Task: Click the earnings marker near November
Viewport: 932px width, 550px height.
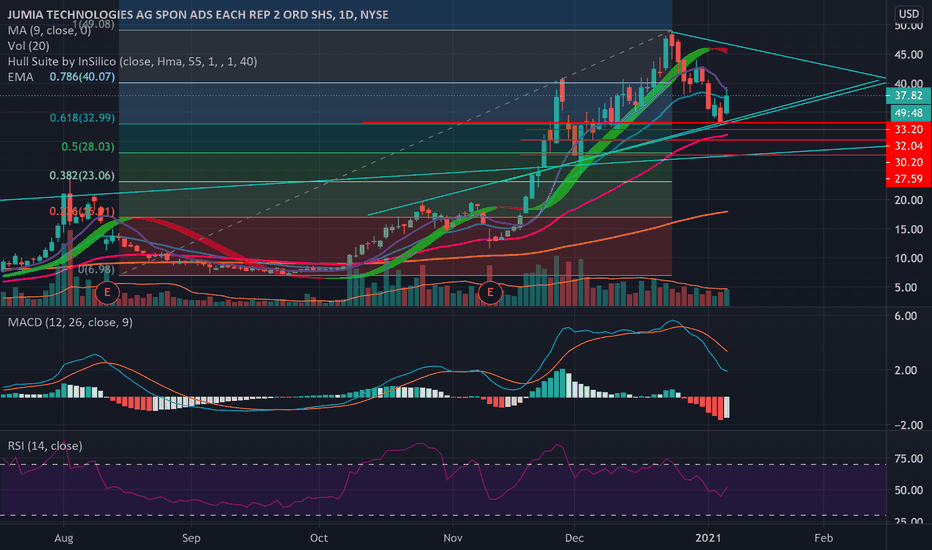Action: pyautogui.click(x=490, y=293)
